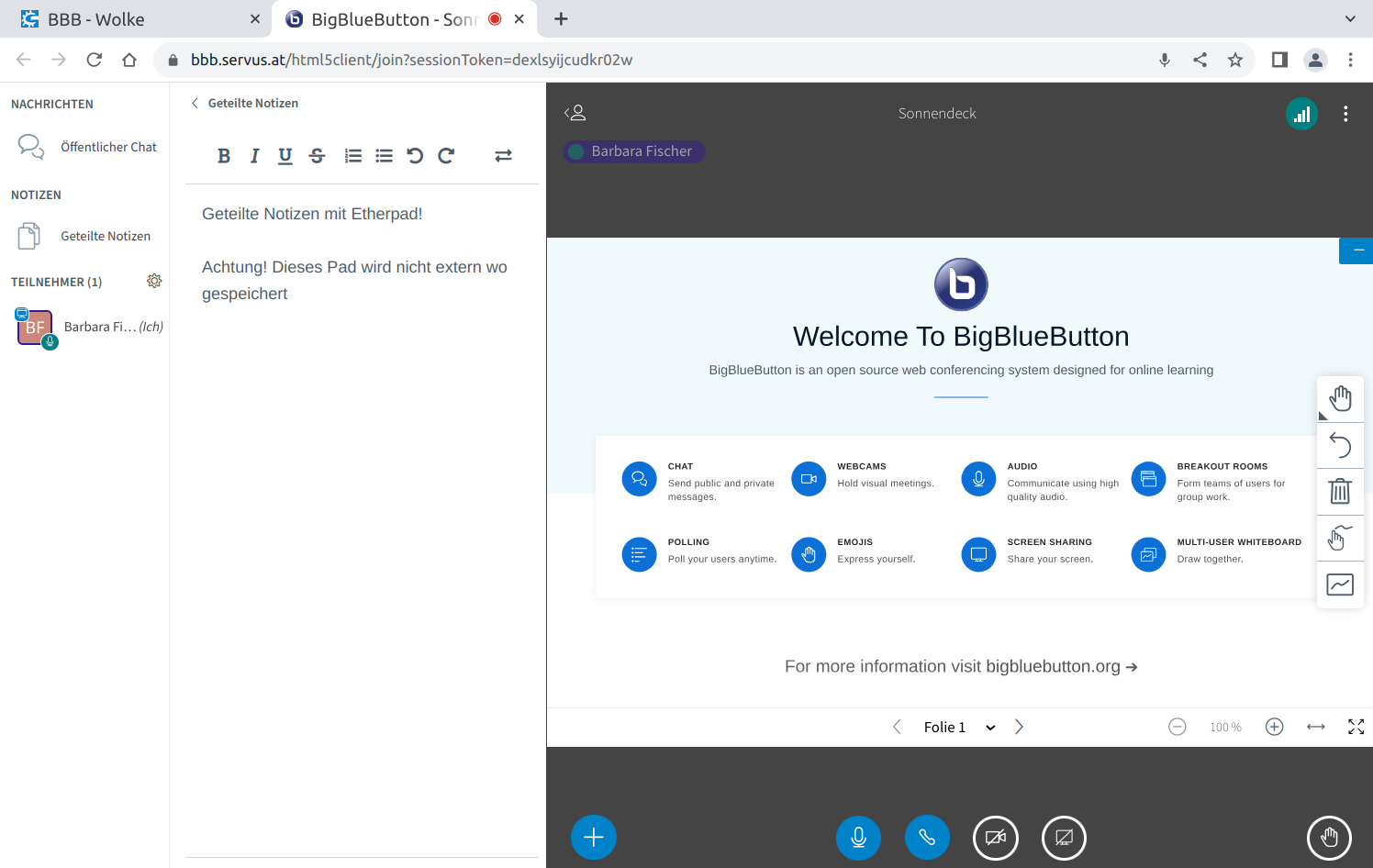Turn on webcam sharing

click(x=996, y=838)
